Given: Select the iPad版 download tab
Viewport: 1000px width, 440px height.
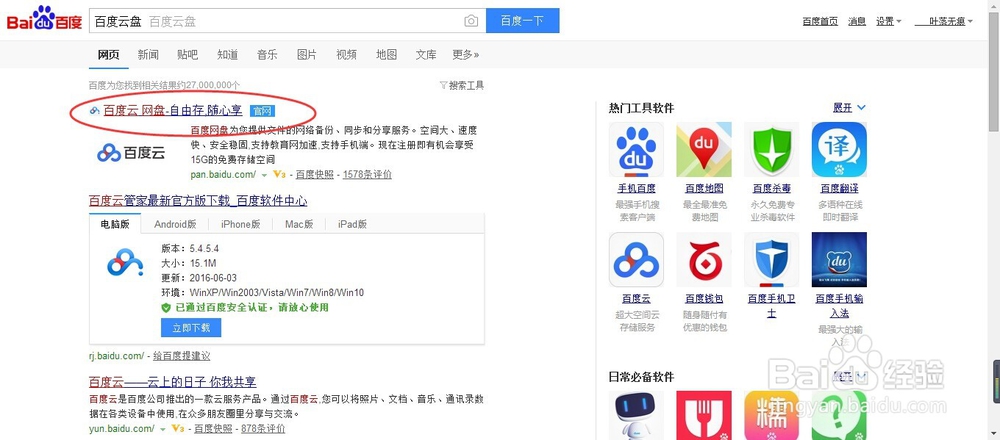Looking at the screenshot, I should (353, 224).
